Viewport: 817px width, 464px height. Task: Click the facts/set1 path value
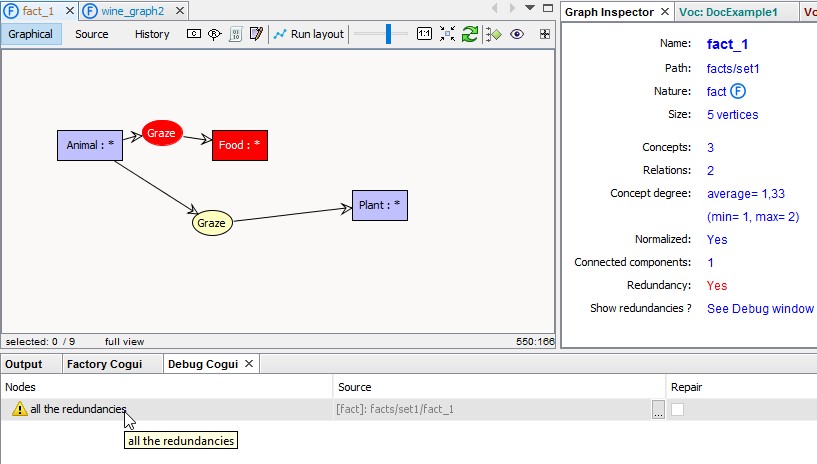[733, 69]
